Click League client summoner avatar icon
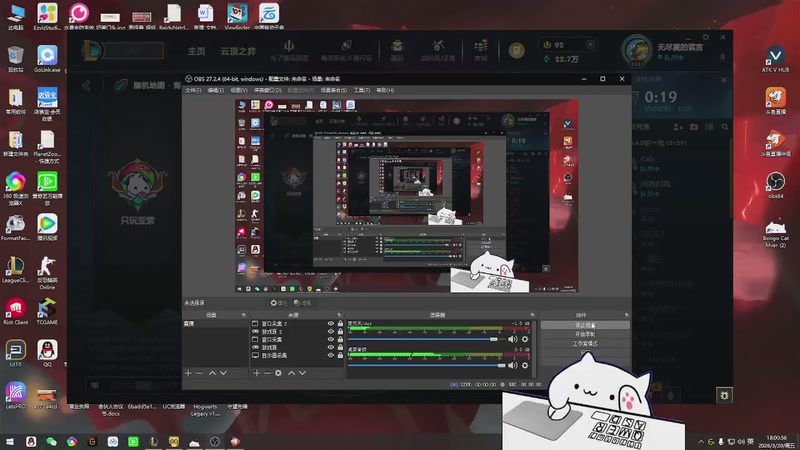This screenshot has height=450, width=800. click(x=636, y=51)
